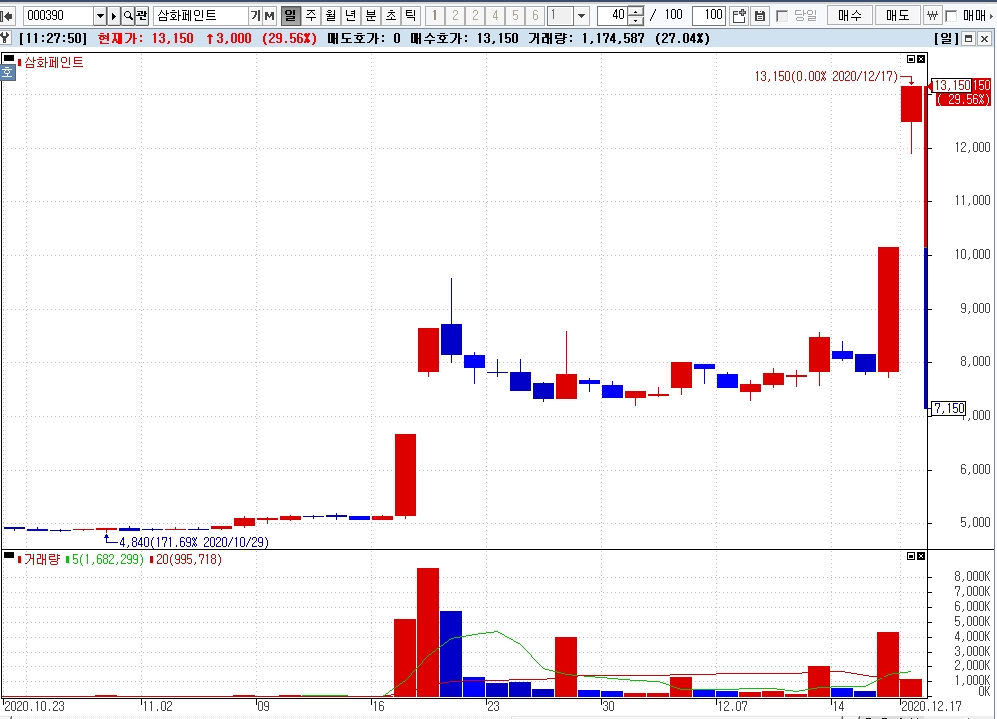
Task: Click the 기 button beside the stock name
Action: click(x=255, y=15)
